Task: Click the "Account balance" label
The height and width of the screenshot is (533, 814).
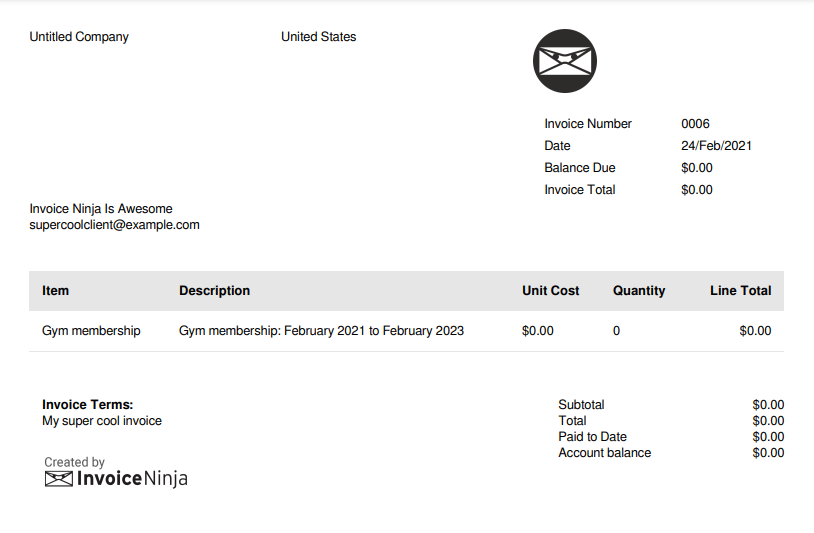Action: tap(604, 453)
